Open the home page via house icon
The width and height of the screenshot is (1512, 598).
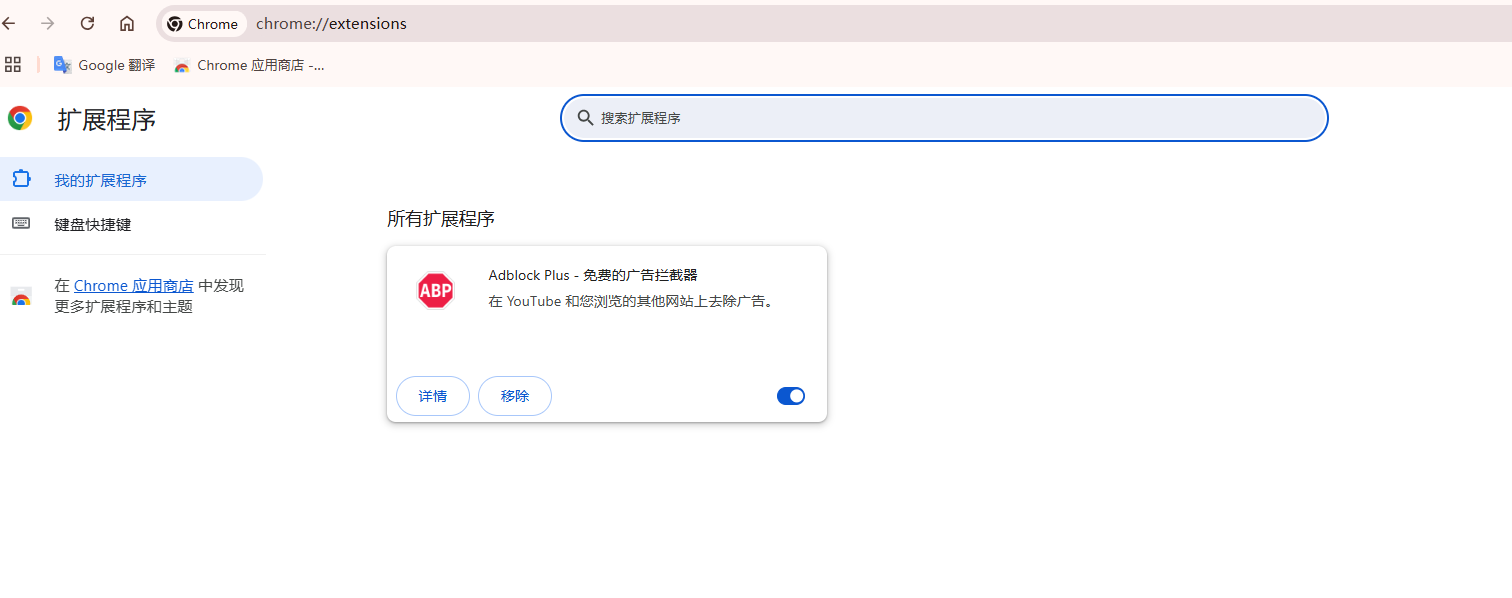126,23
